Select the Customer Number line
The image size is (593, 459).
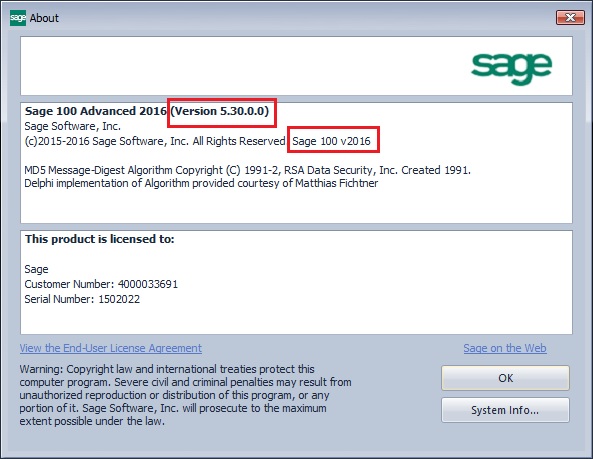[x=101, y=284]
